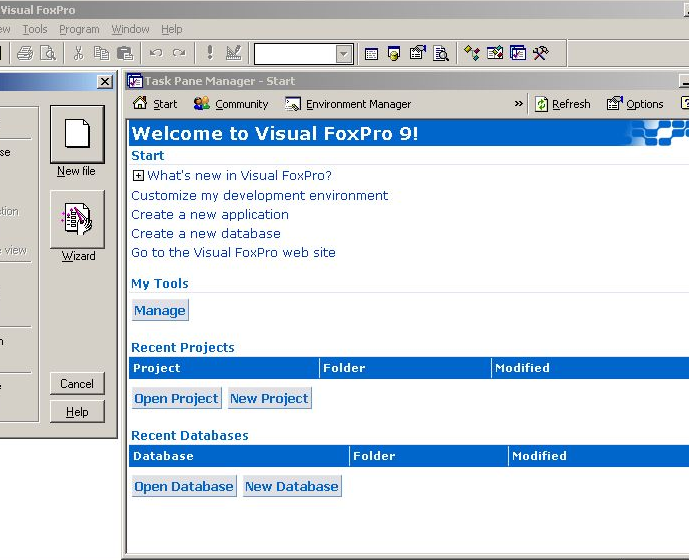Click the Refresh icon in Task Pane
The height and width of the screenshot is (560, 689).
pos(541,104)
